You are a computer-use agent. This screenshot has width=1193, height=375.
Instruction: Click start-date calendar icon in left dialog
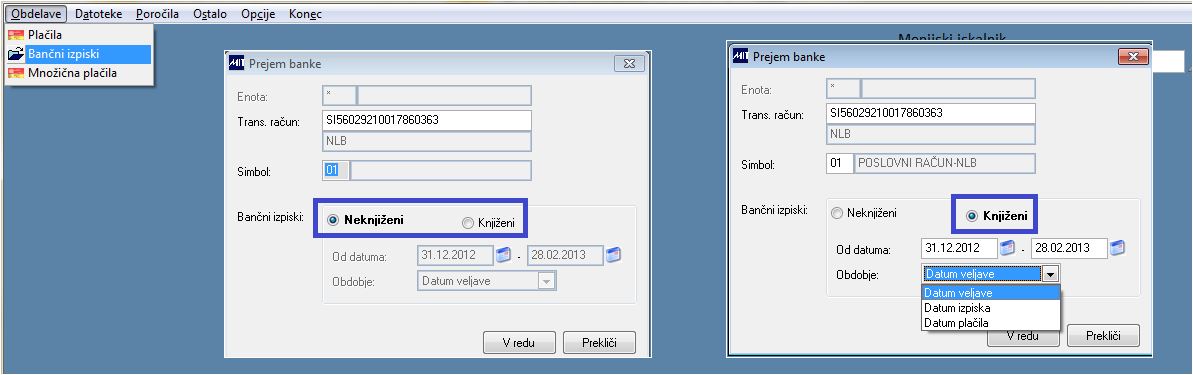pyautogui.click(x=504, y=255)
